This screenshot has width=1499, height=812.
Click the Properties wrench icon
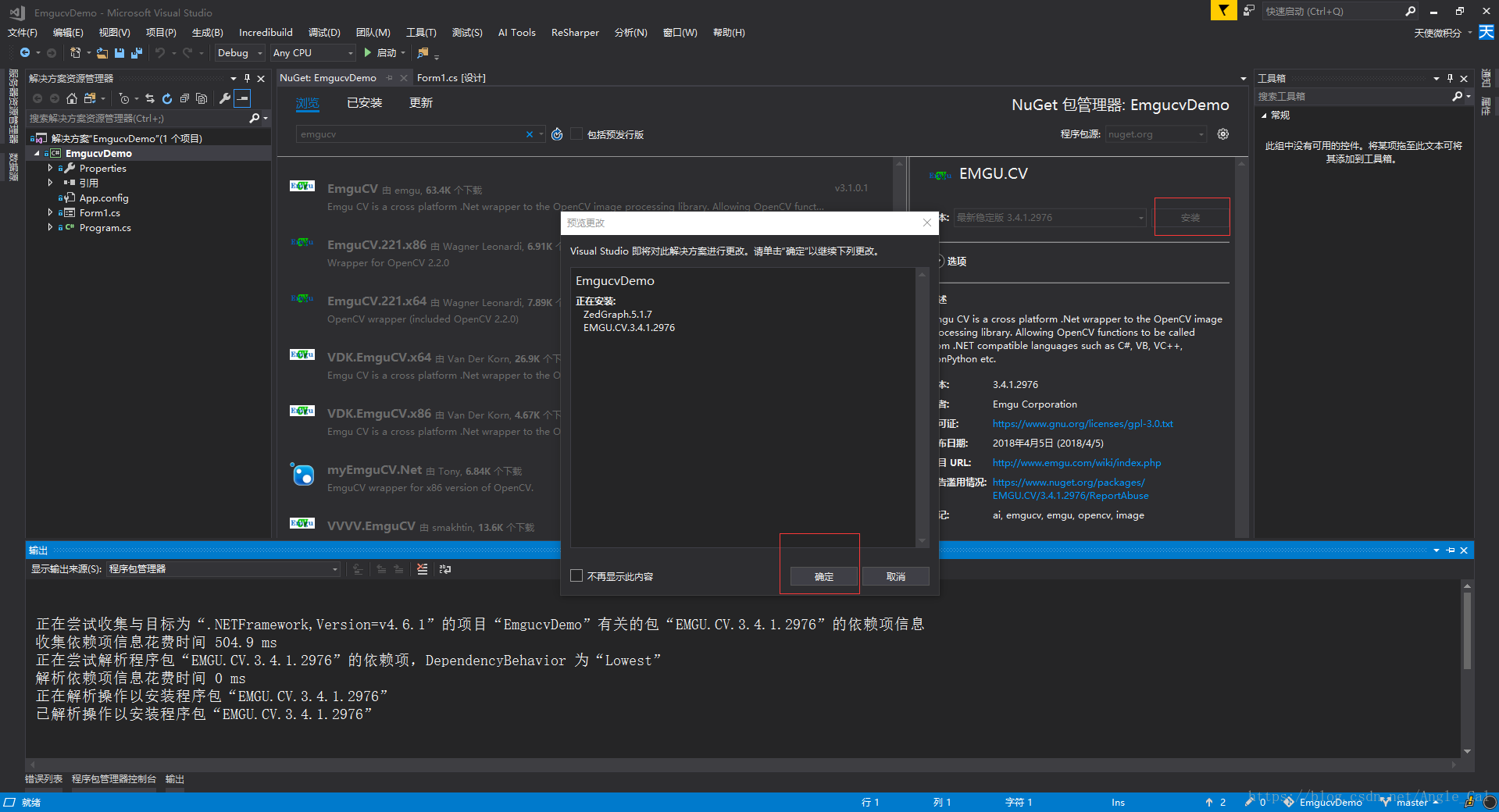pyautogui.click(x=225, y=98)
